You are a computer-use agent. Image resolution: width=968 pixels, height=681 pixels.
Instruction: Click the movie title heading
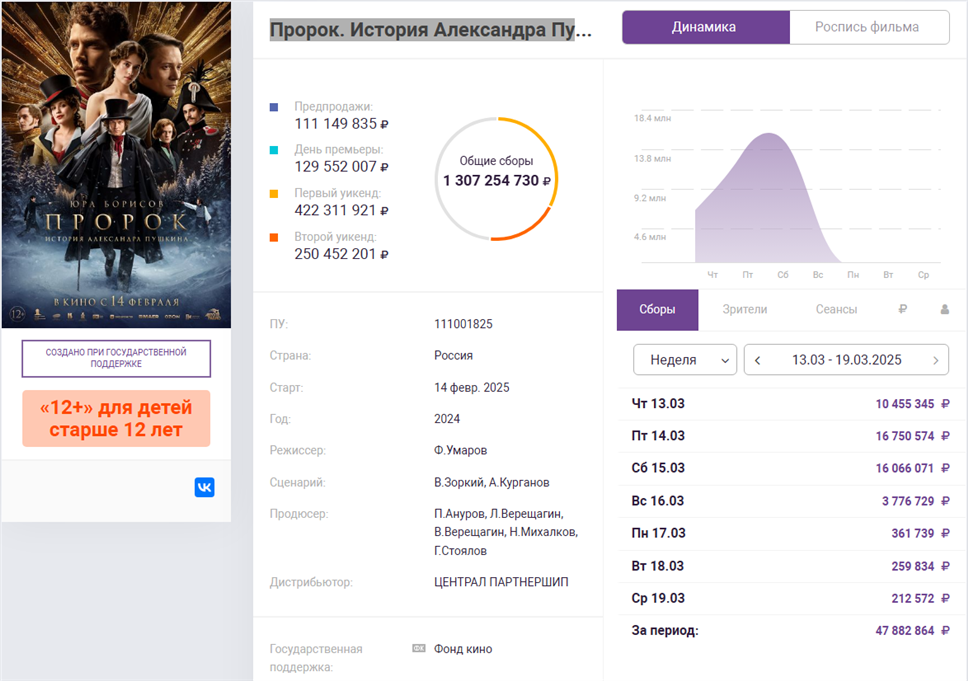pos(430,30)
